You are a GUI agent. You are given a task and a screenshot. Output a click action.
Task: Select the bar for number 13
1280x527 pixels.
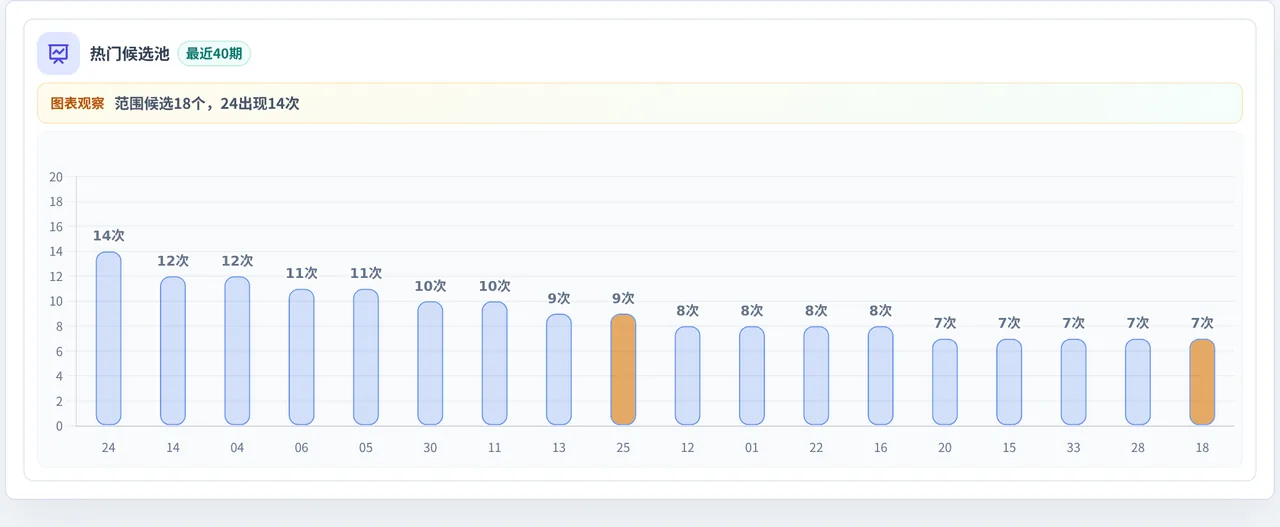[559, 370]
